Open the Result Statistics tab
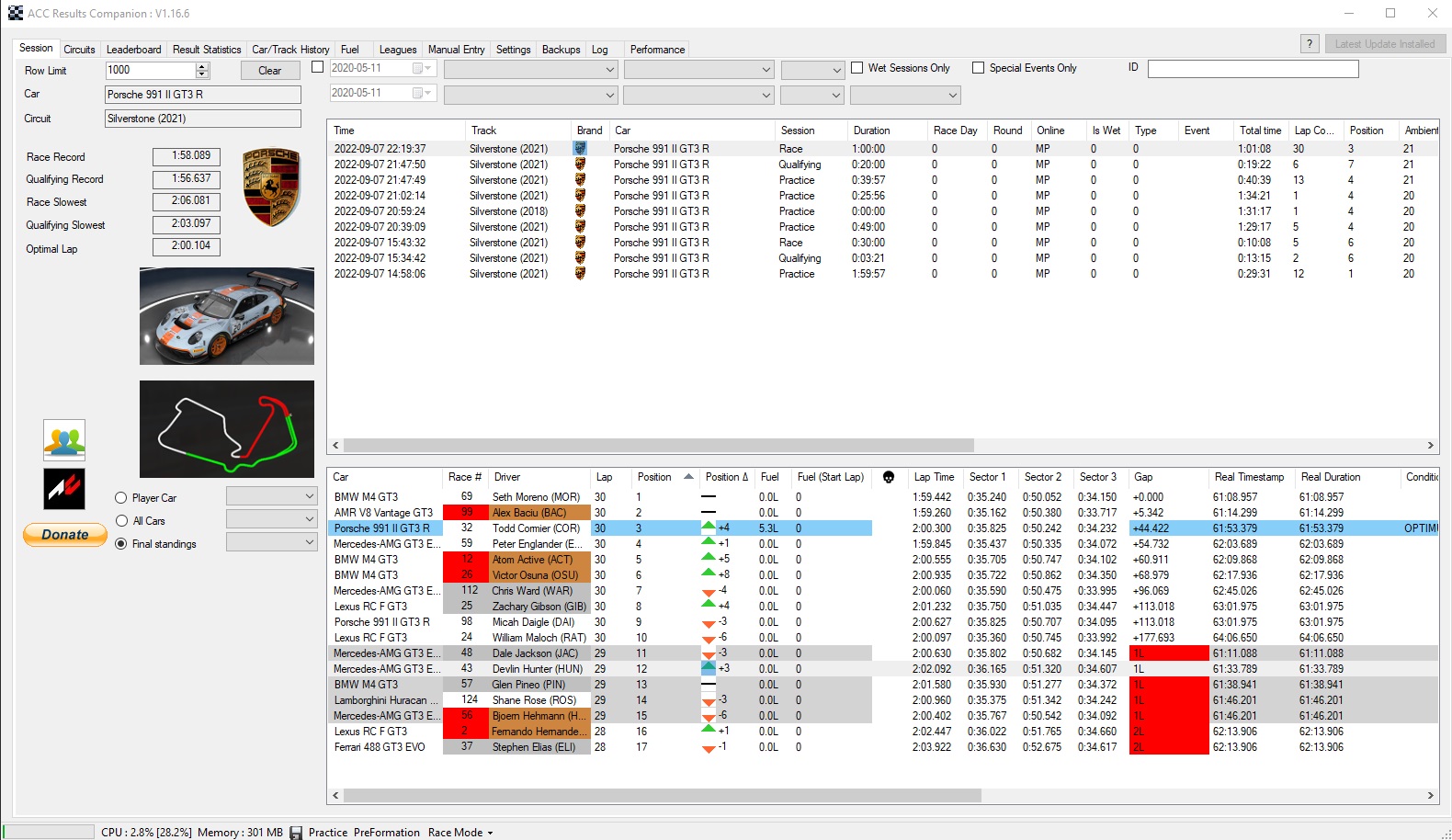Viewport: 1452px width, 840px height. [x=207, y=50]
